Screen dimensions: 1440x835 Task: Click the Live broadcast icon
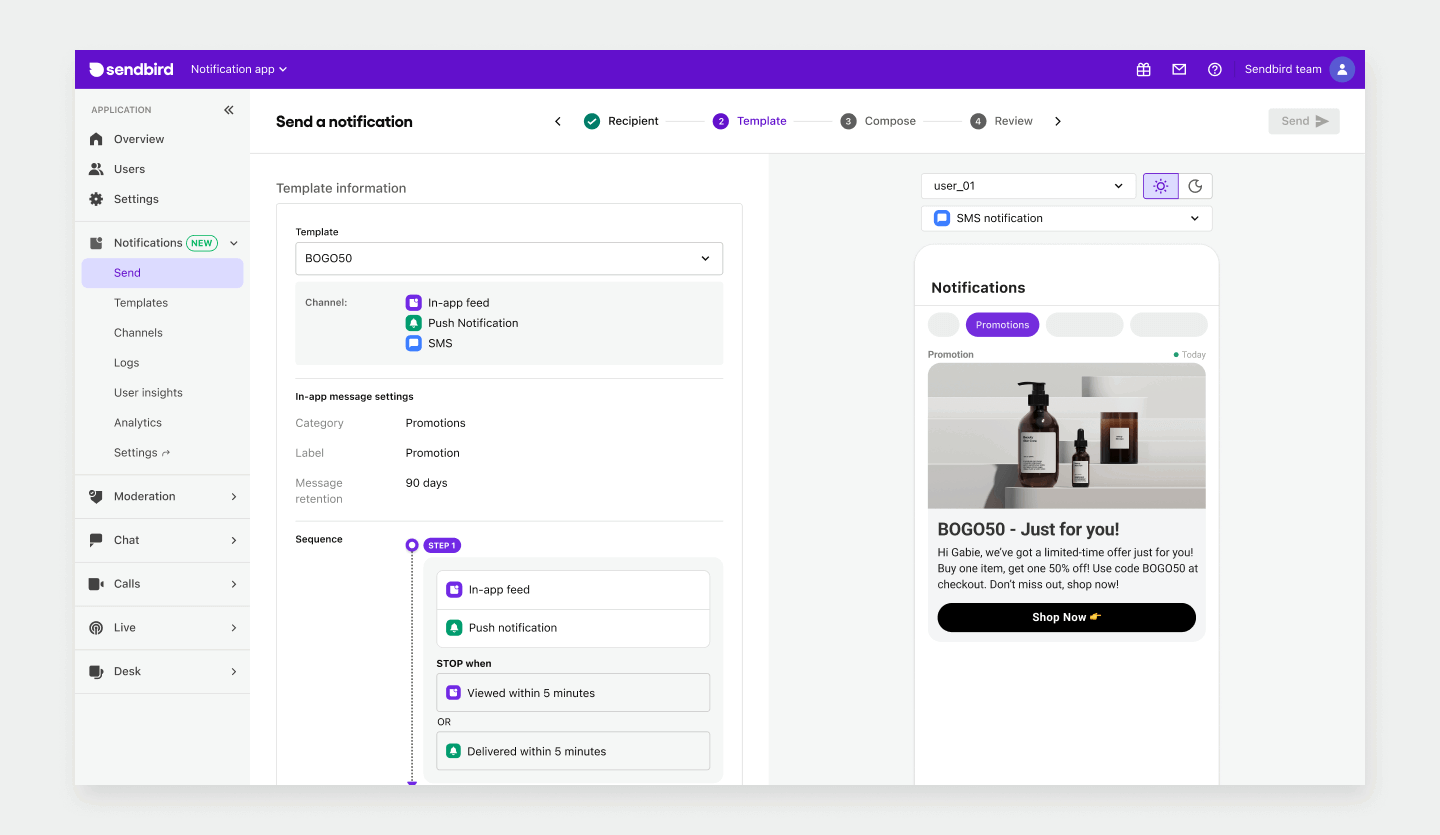tap(96, 628)
